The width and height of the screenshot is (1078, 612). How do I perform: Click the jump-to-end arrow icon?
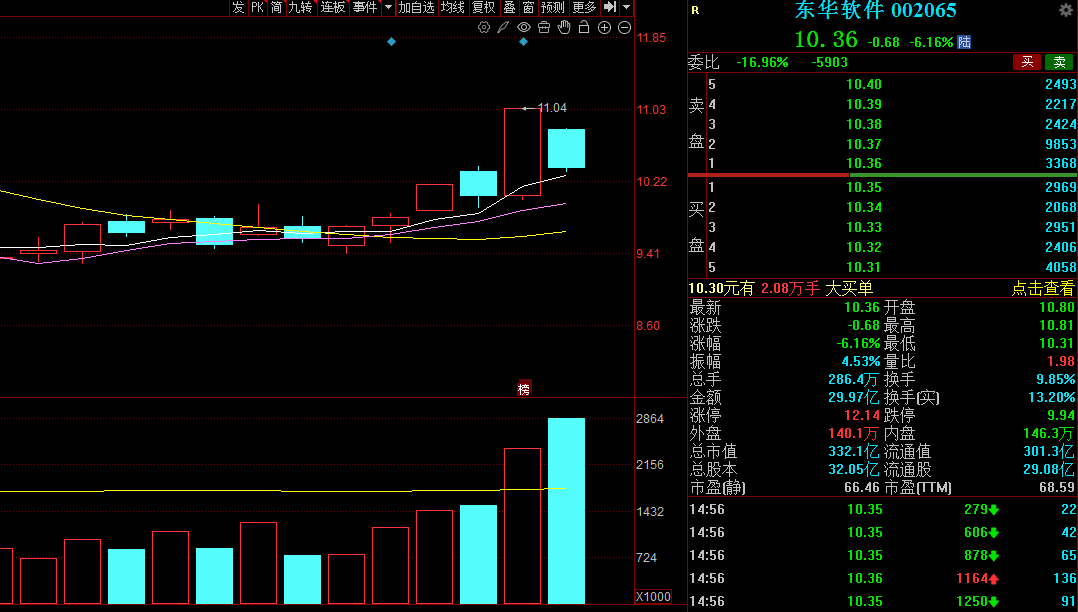(x=610, y=8)
